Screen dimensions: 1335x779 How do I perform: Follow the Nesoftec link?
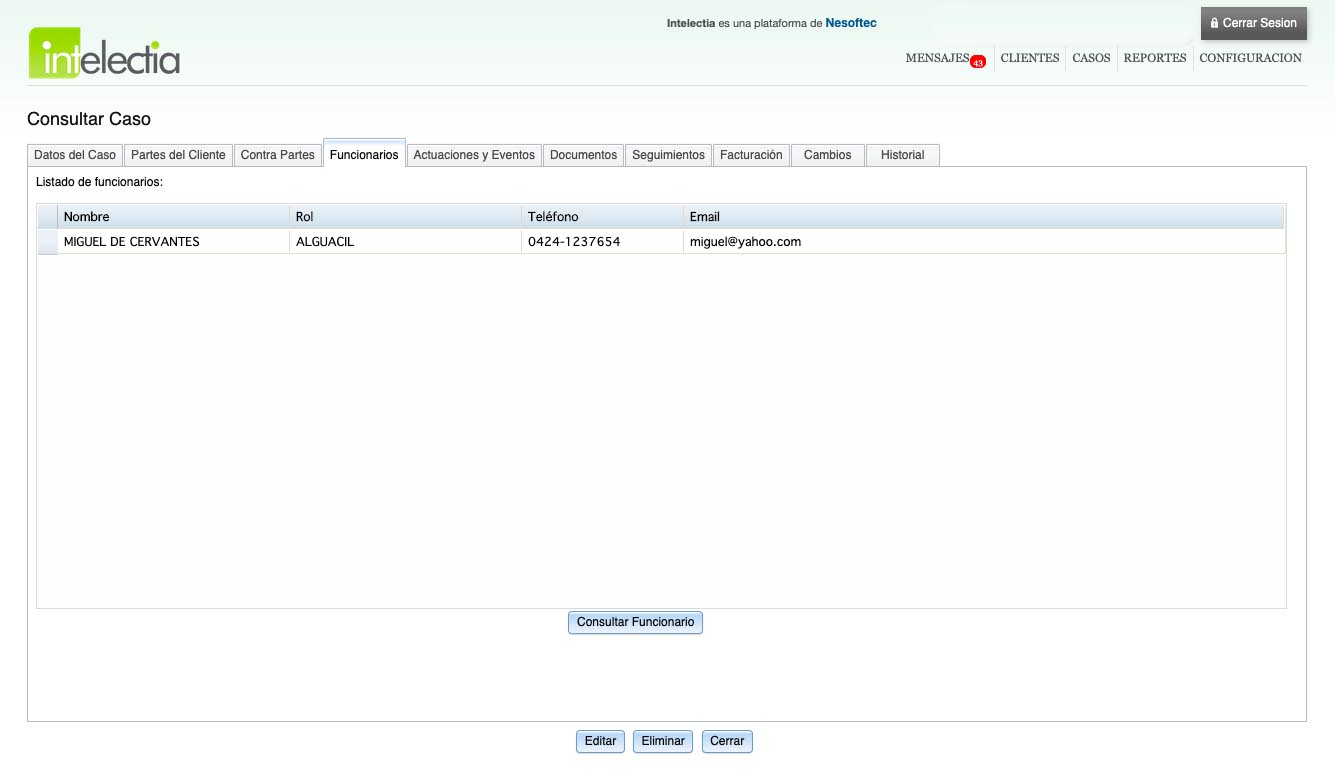(x=850, y=23)
